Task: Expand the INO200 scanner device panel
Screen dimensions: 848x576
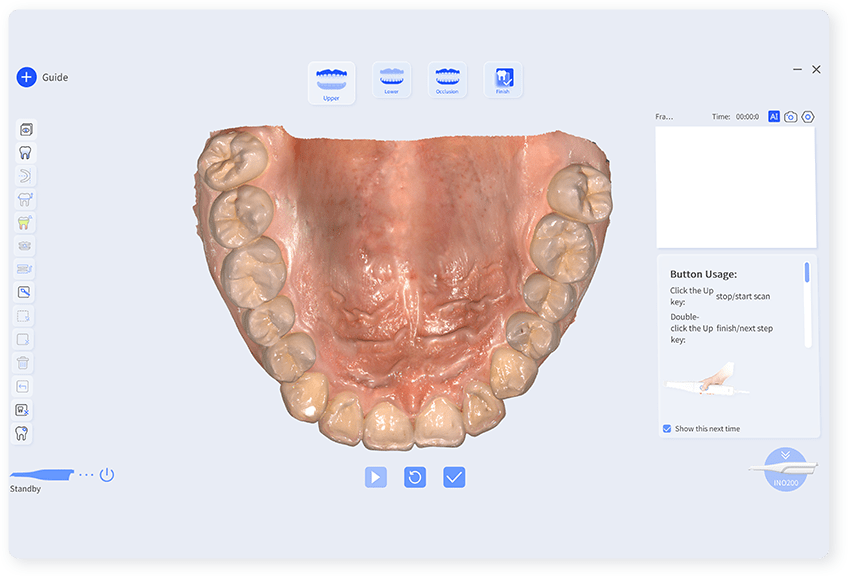Action: point(785,468)
